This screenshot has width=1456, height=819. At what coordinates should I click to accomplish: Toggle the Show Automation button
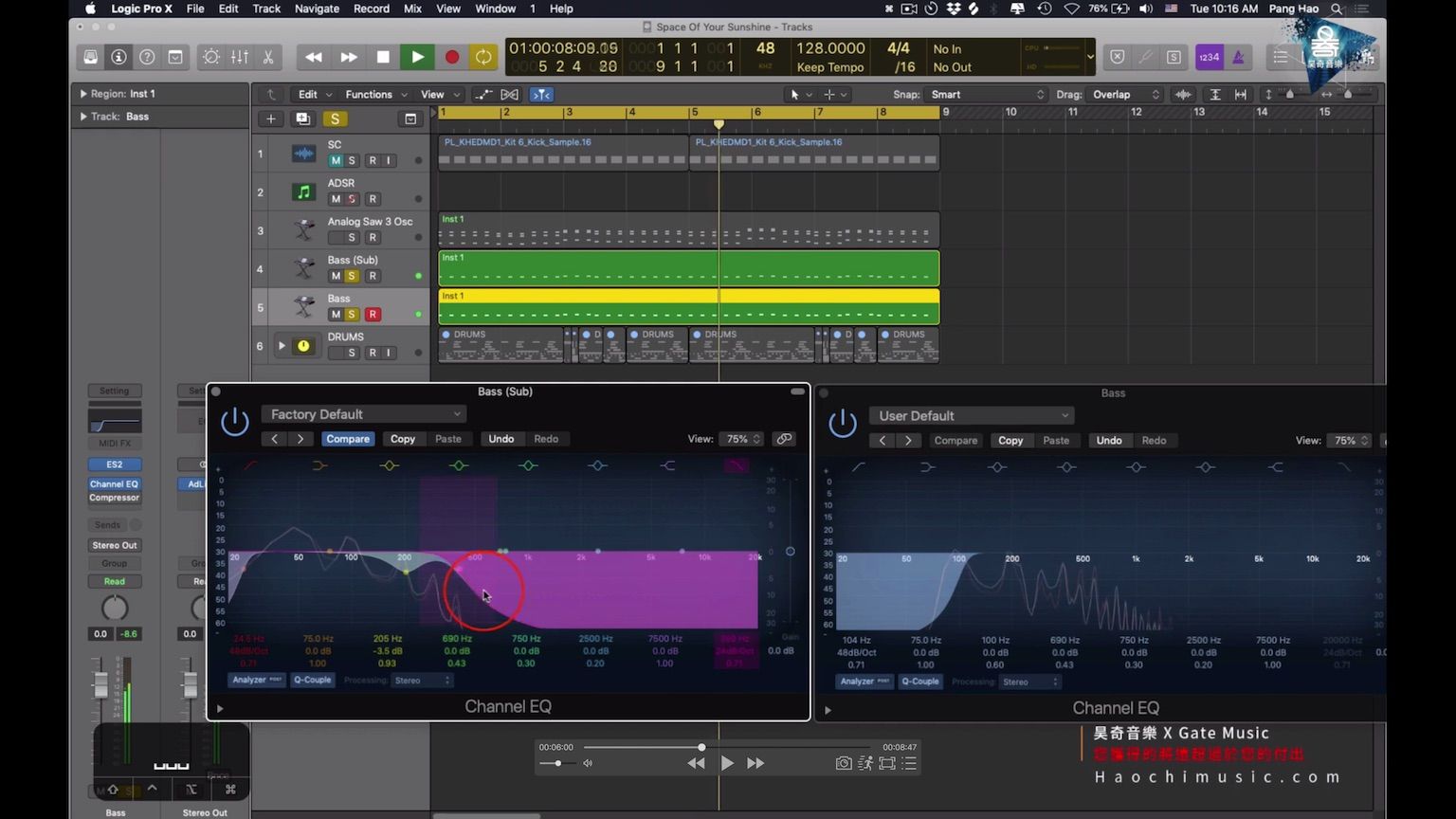click(483, 94)
